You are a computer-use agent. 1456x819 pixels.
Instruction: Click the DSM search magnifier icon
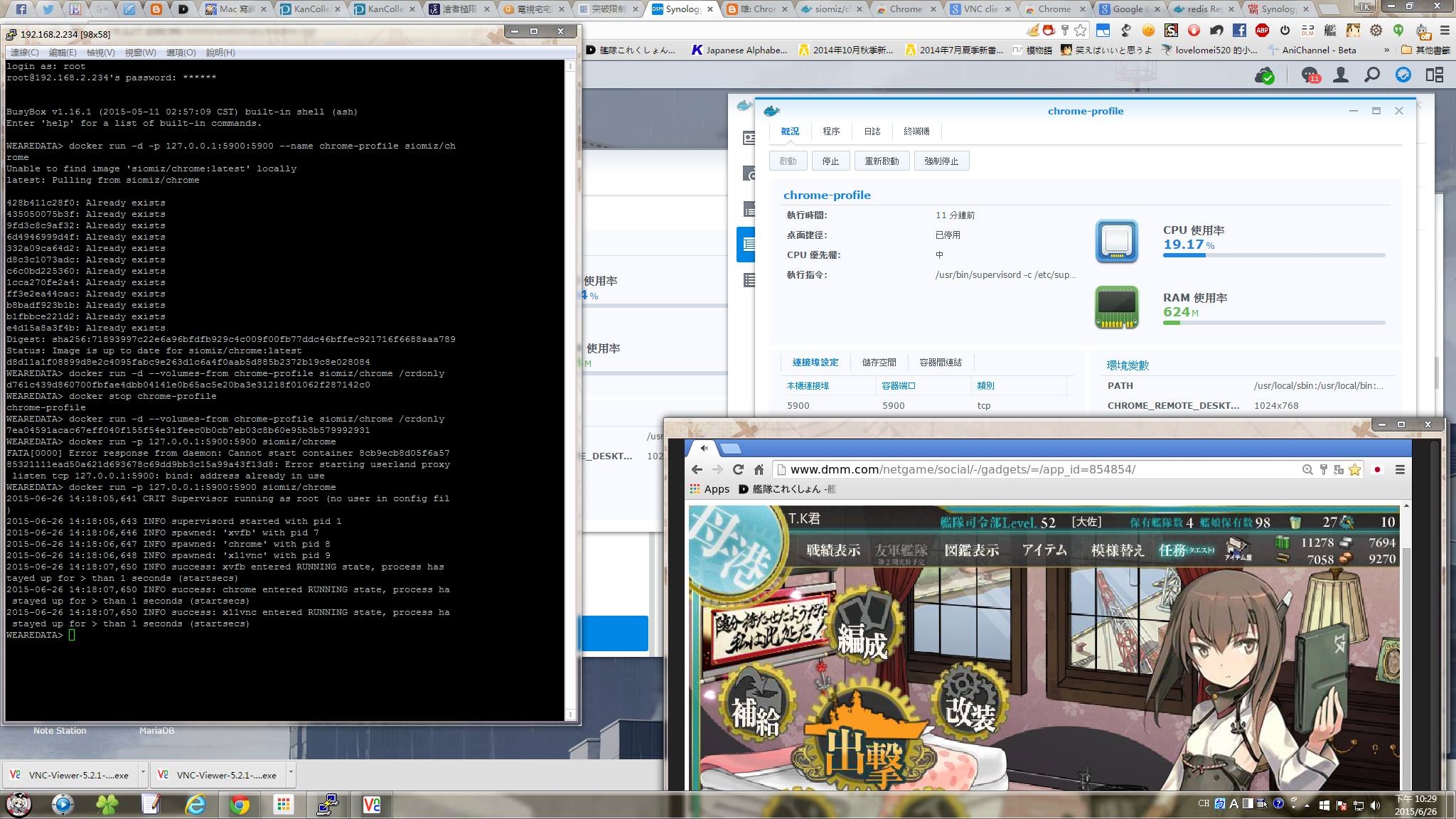[x=1372, y=75]
